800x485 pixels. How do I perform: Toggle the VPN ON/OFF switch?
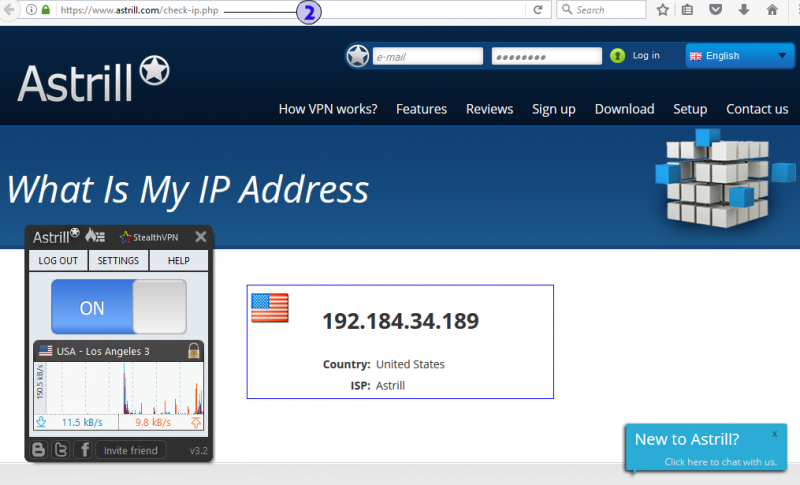point(119,307)
